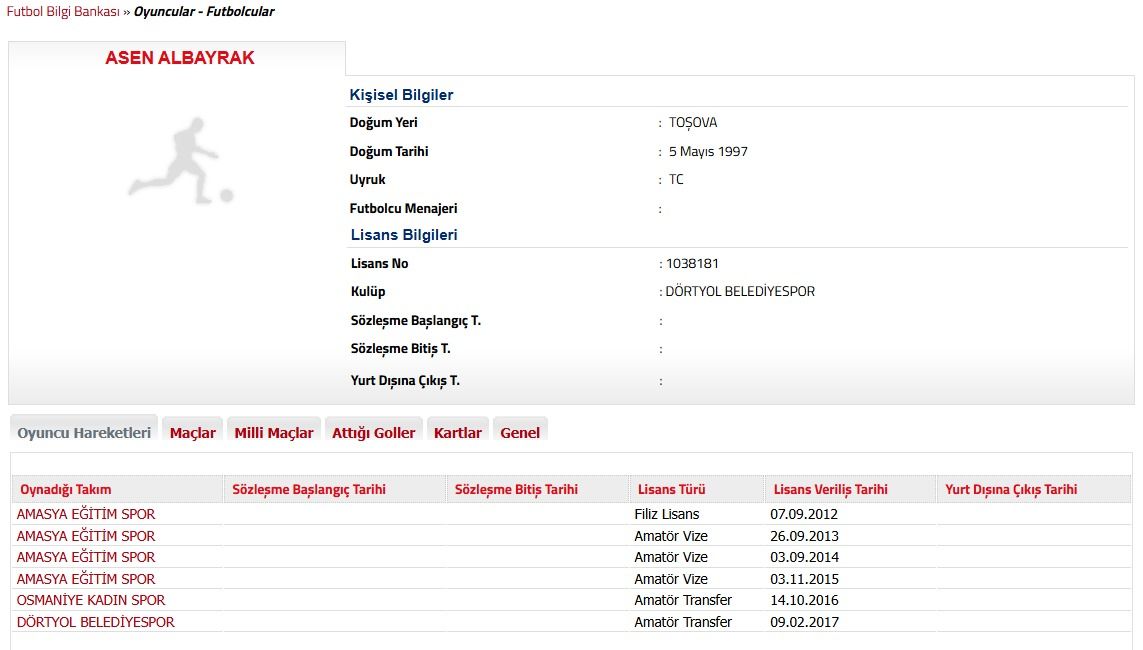
Task: Open the OSMANİYE KADIN SPOR team link
Action: pyautogui.click(x=91, y=600)
